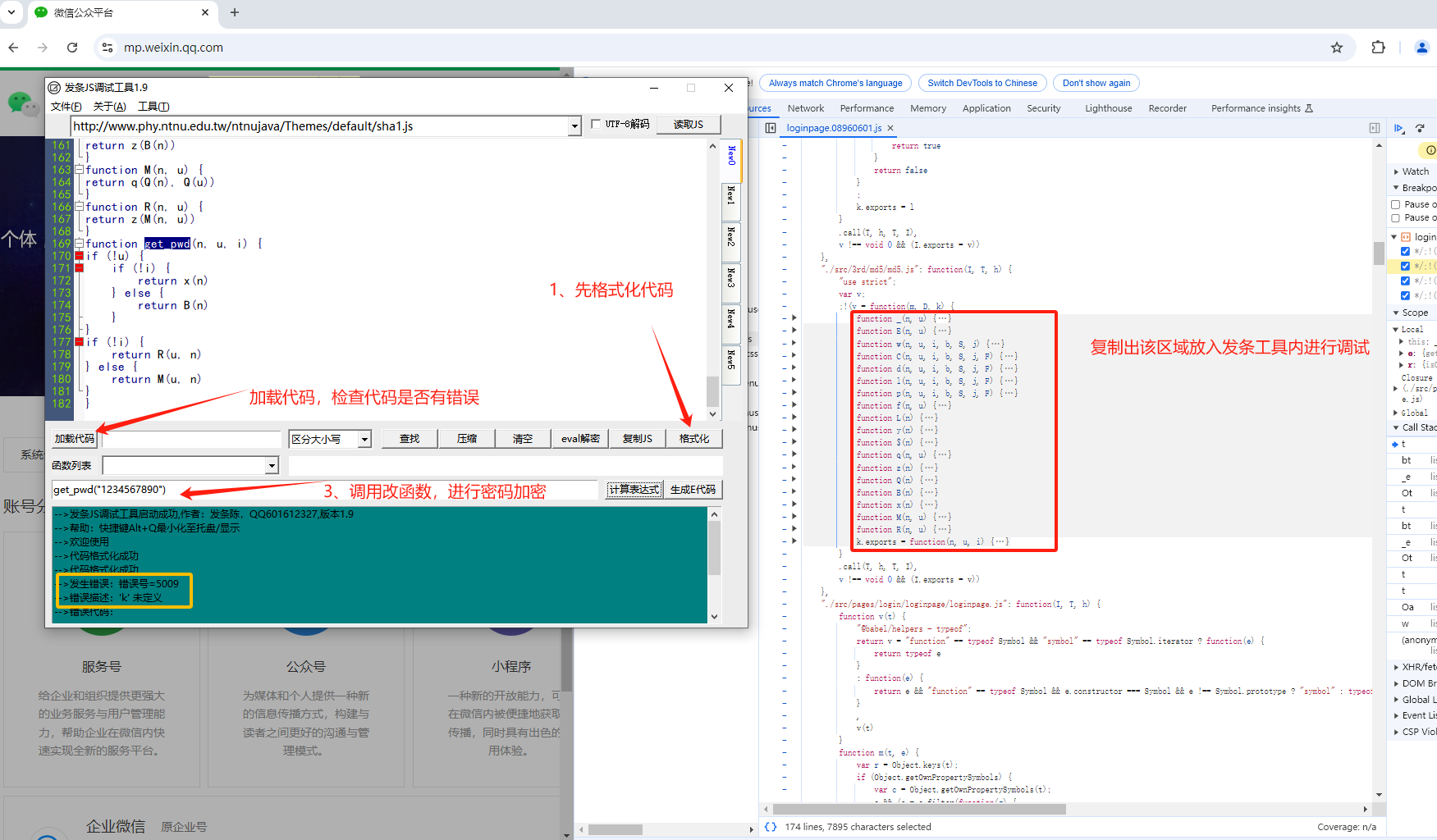1437x840 pixels.
Task: Toggle the DevTools file navigator sidebar icon
Action: tap(771, 128)
